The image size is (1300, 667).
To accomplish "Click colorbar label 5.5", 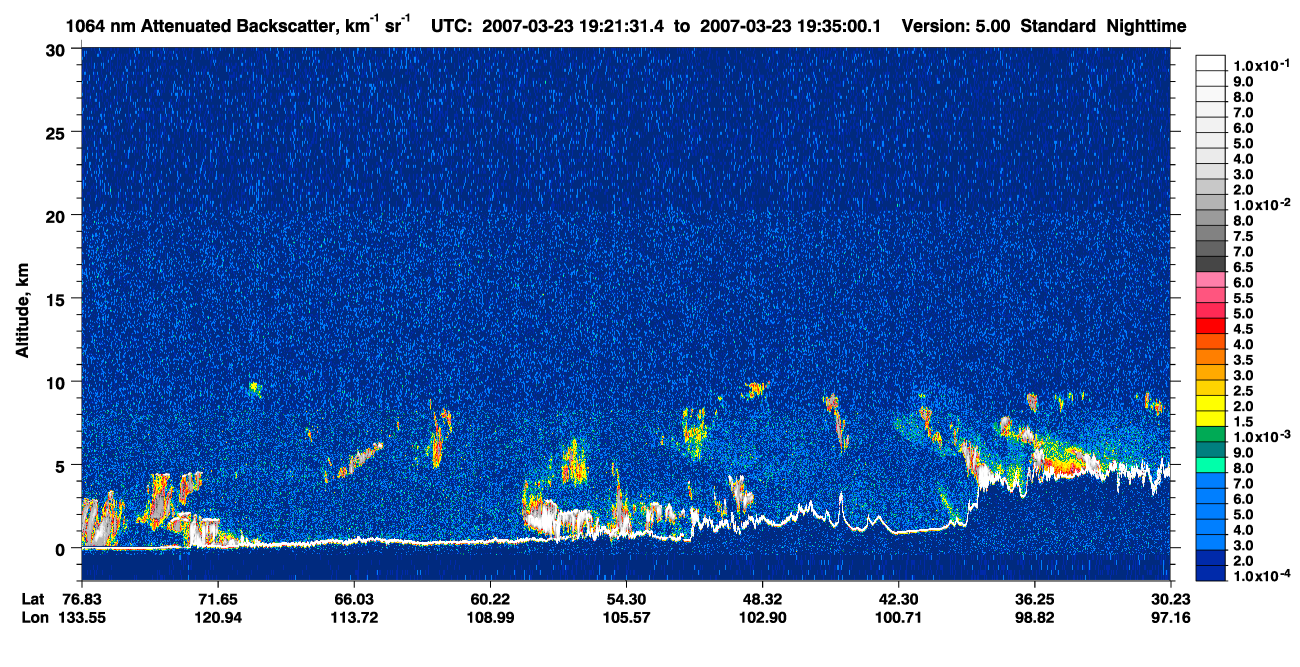I will pyautogui.click(x=1243, y=298).
